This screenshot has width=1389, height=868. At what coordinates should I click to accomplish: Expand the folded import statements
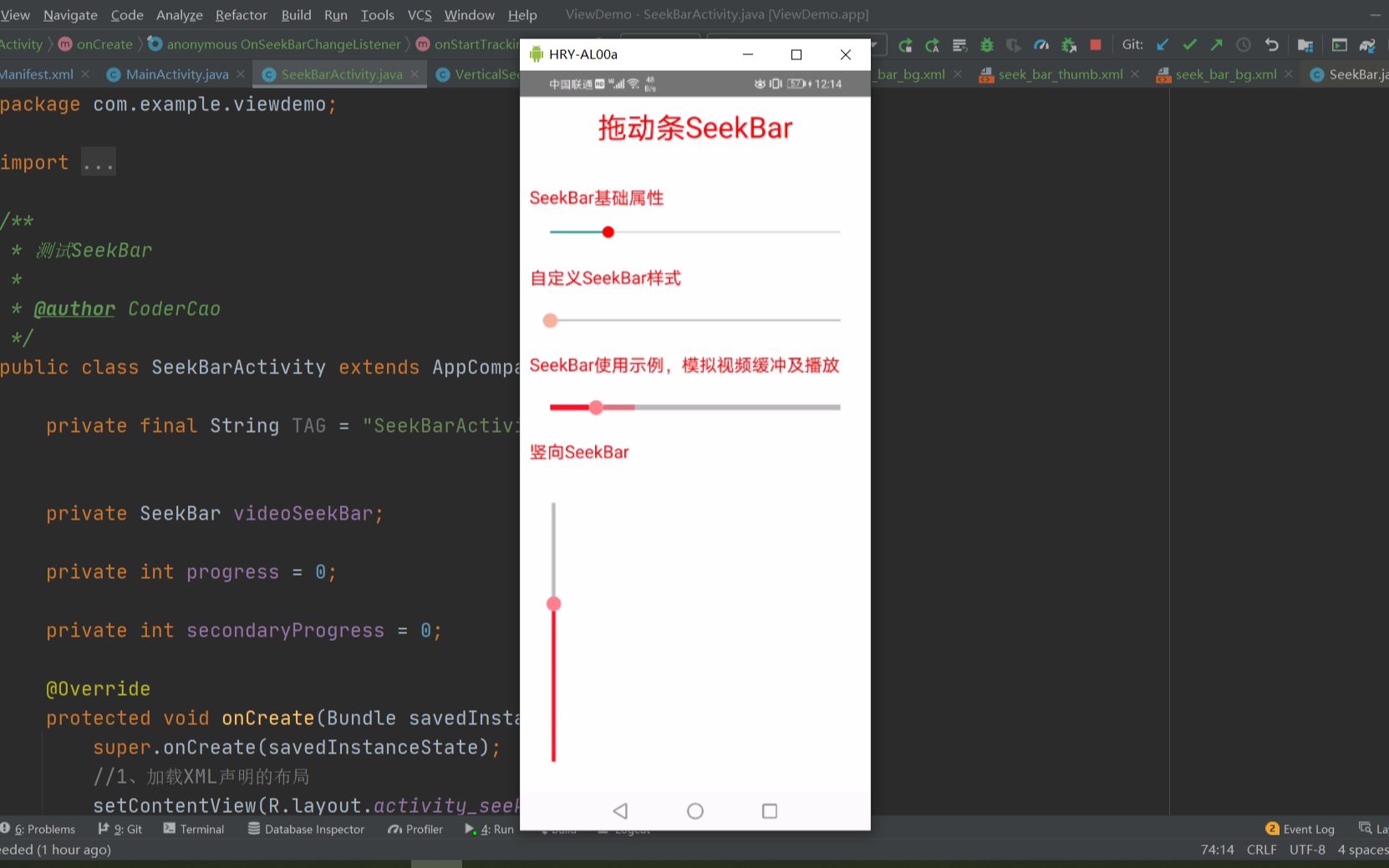pyautogui.click(x=99, y=163)
